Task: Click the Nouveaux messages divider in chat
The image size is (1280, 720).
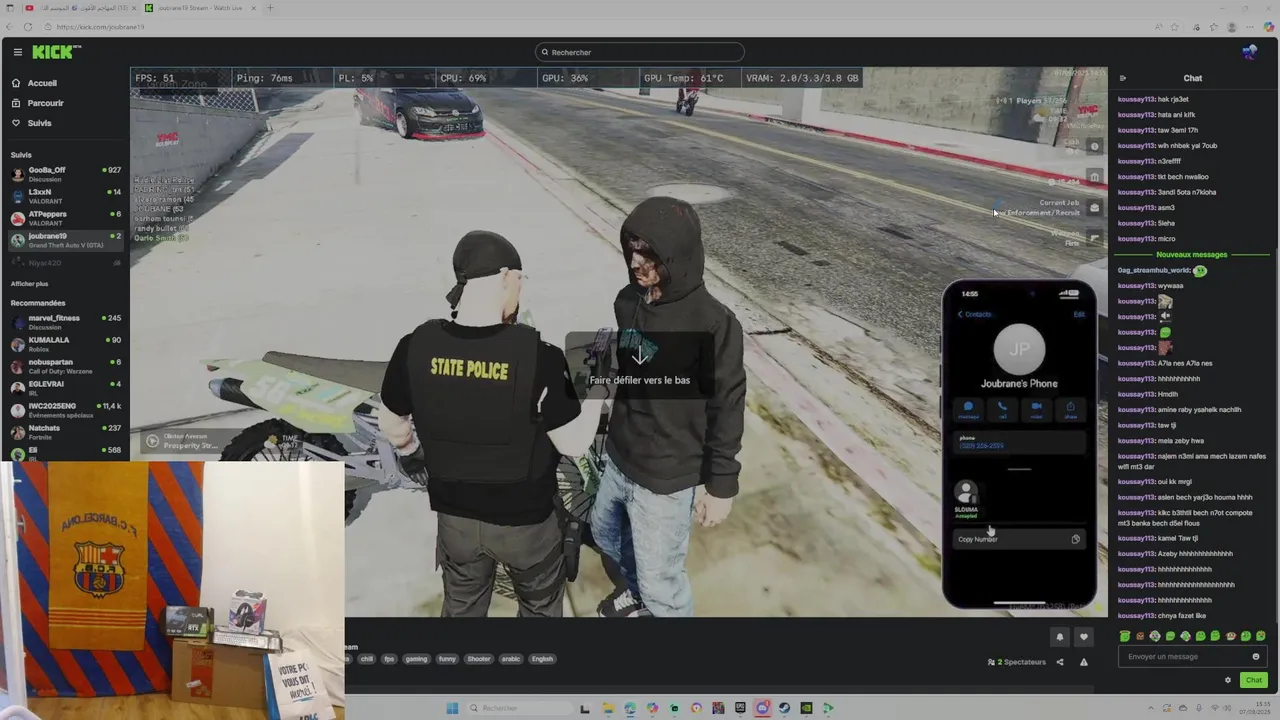Action: pyautogui.click(x=1191, y=254)
